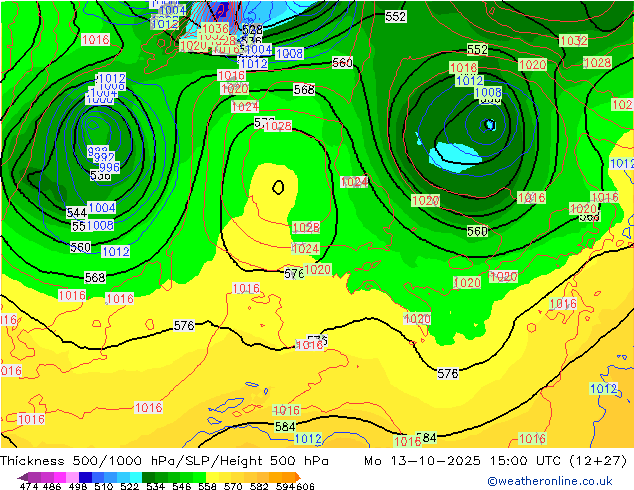Click the bright yellow swatch in the thickness legend
This screenshot has width=634, height=490.
(x=212, y=477)
